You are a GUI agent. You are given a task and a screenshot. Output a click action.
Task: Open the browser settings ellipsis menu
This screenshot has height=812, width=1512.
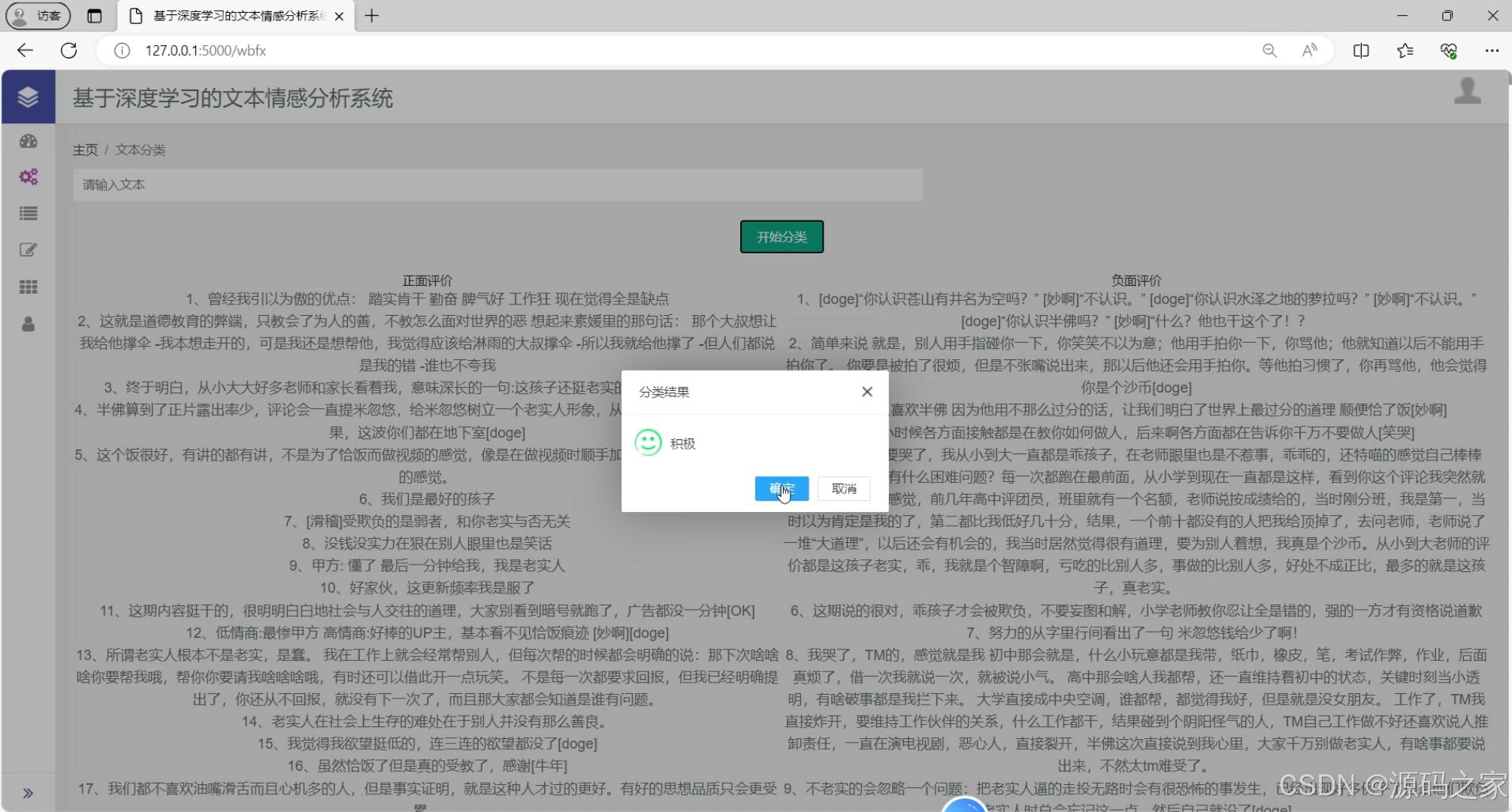pyautogui.click(x=1493, y=50)
